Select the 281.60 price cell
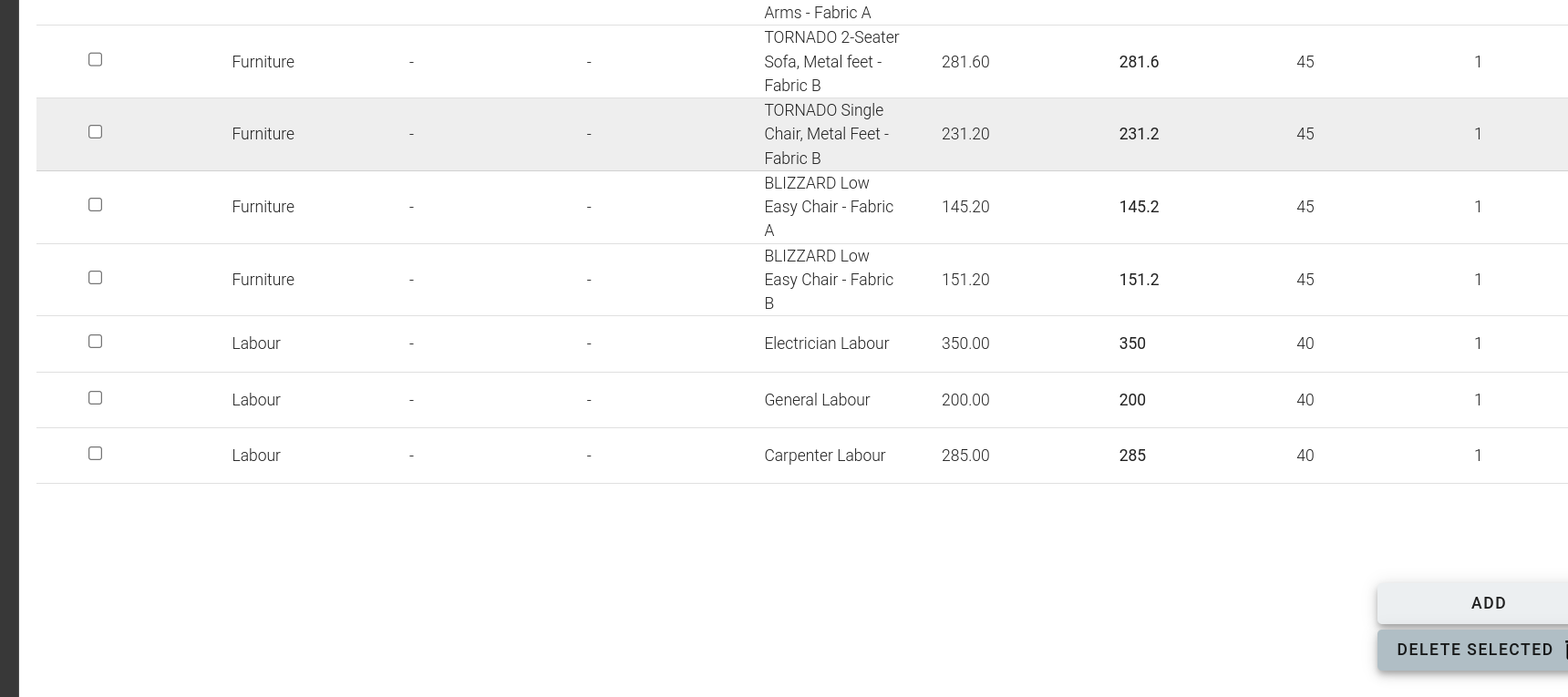This screenshot has width=1568, height=697. (x=965, y=62)
